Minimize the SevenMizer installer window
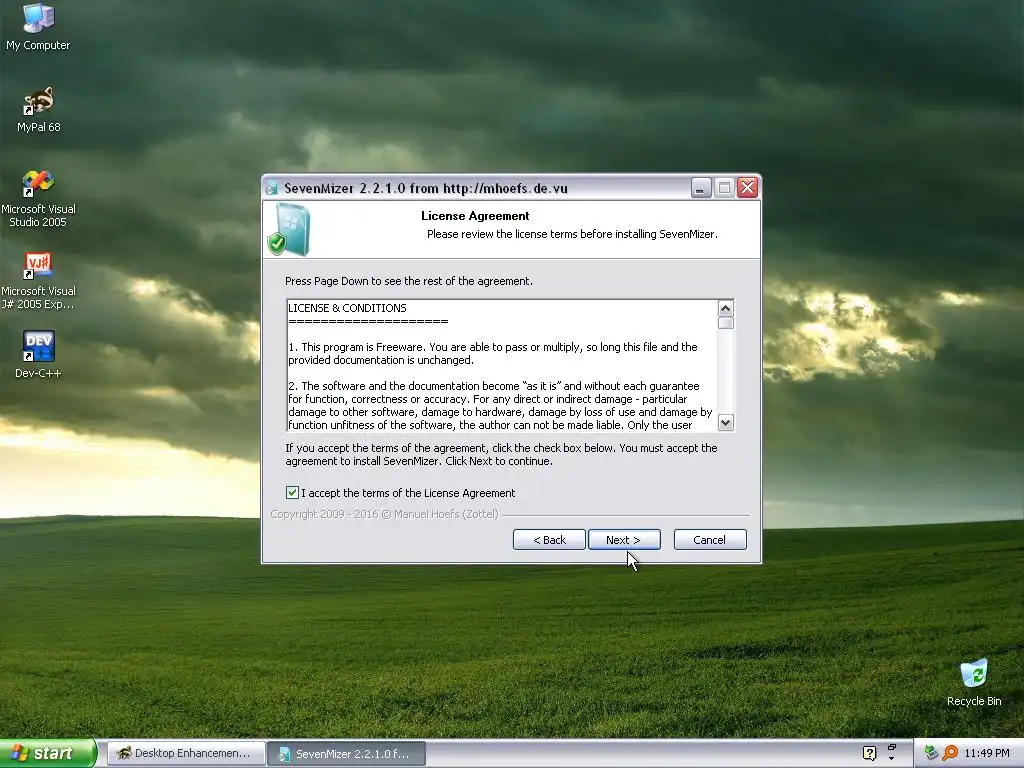Viewport: 1024px width, 768px height. click(x=701, y=188)
